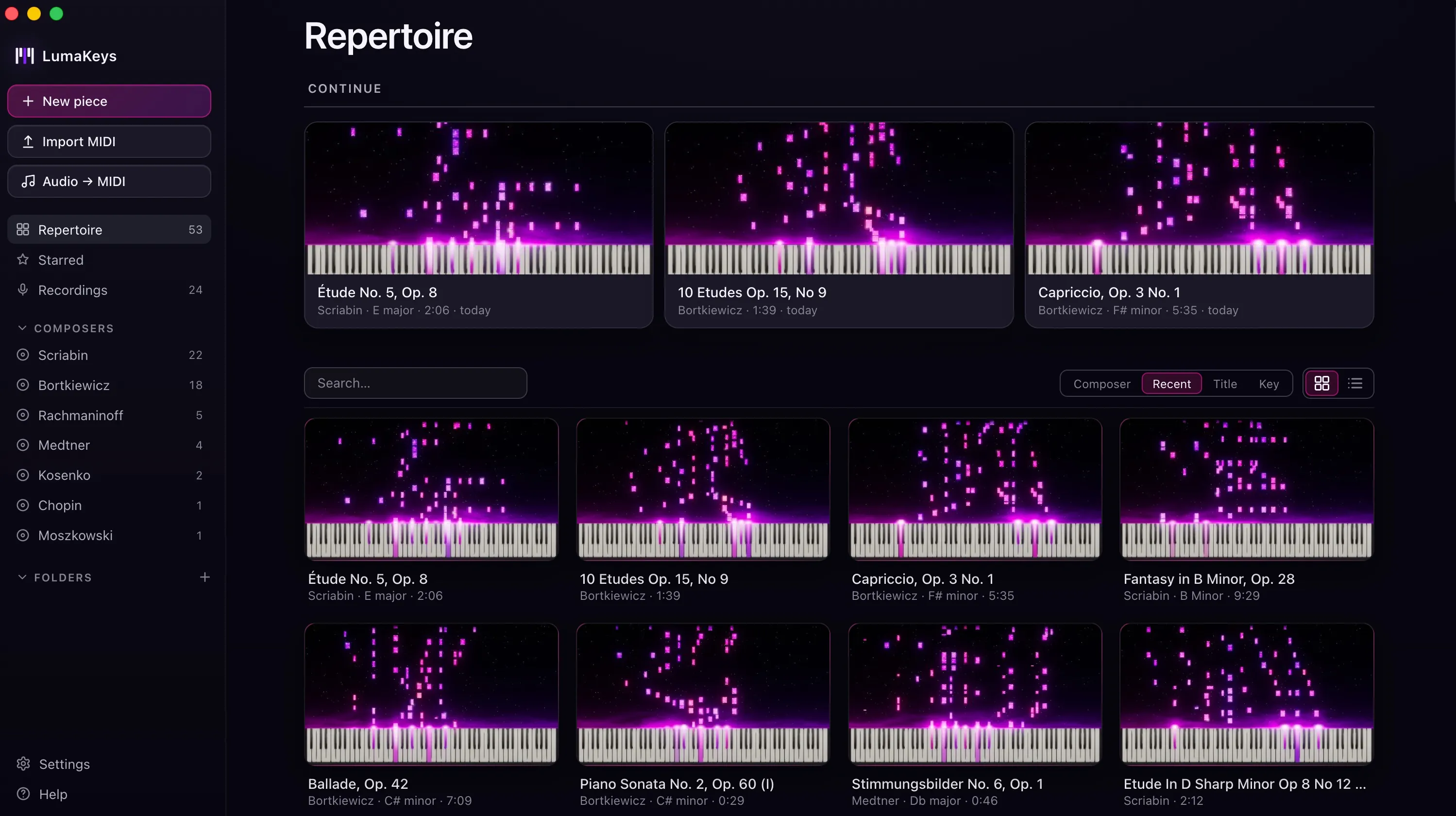Screen dimensions: 1456x816
Task: Sort pieces by Composer
Action: pyautogui.click(x=1101, y=384)
